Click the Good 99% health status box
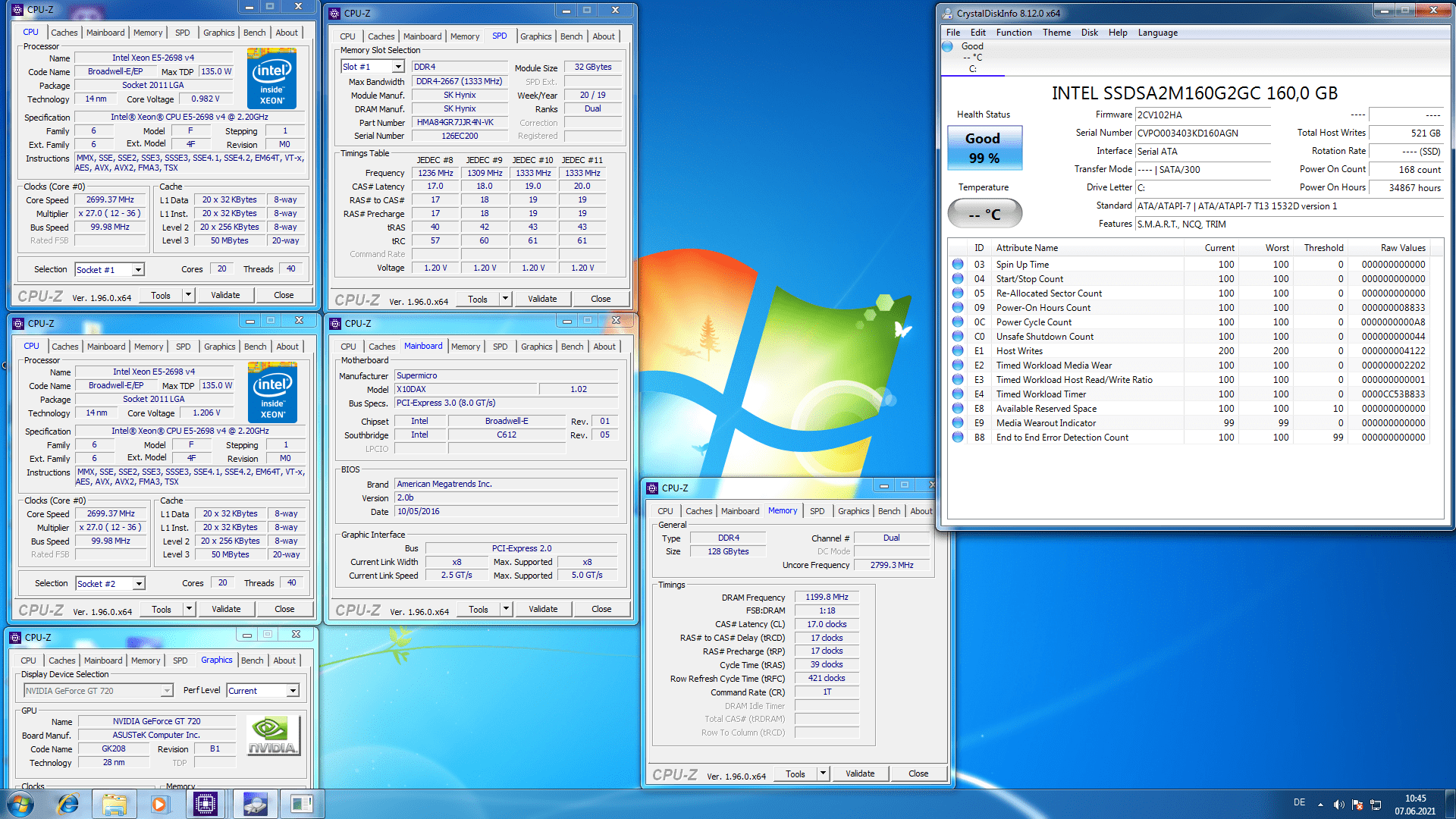The image size is (1456, 819). [984, 148]
